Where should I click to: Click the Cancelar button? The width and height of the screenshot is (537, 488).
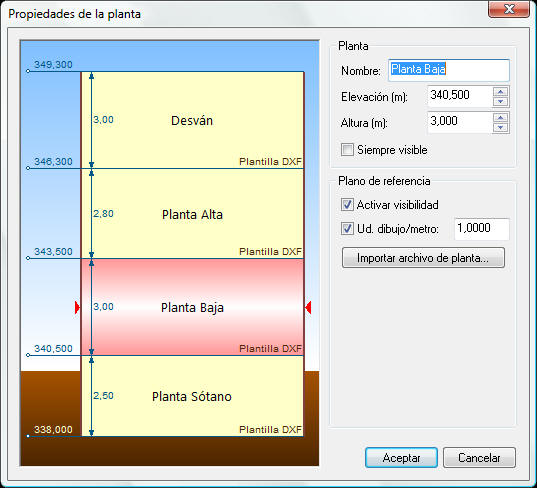coord(479,458)
